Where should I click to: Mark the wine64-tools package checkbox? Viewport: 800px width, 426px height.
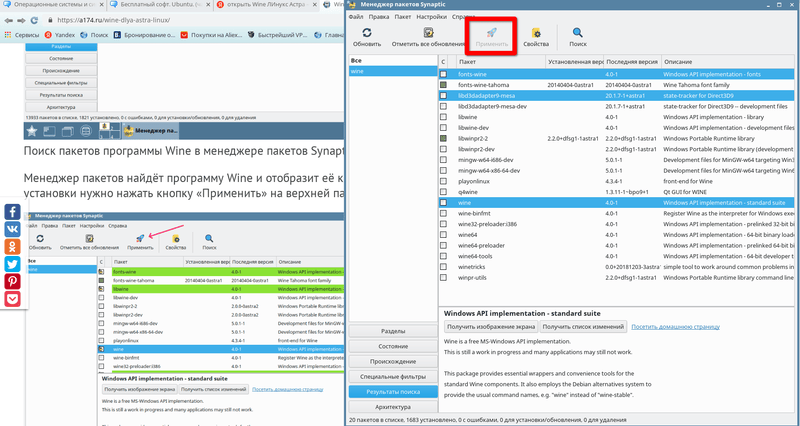pos(443,256)
